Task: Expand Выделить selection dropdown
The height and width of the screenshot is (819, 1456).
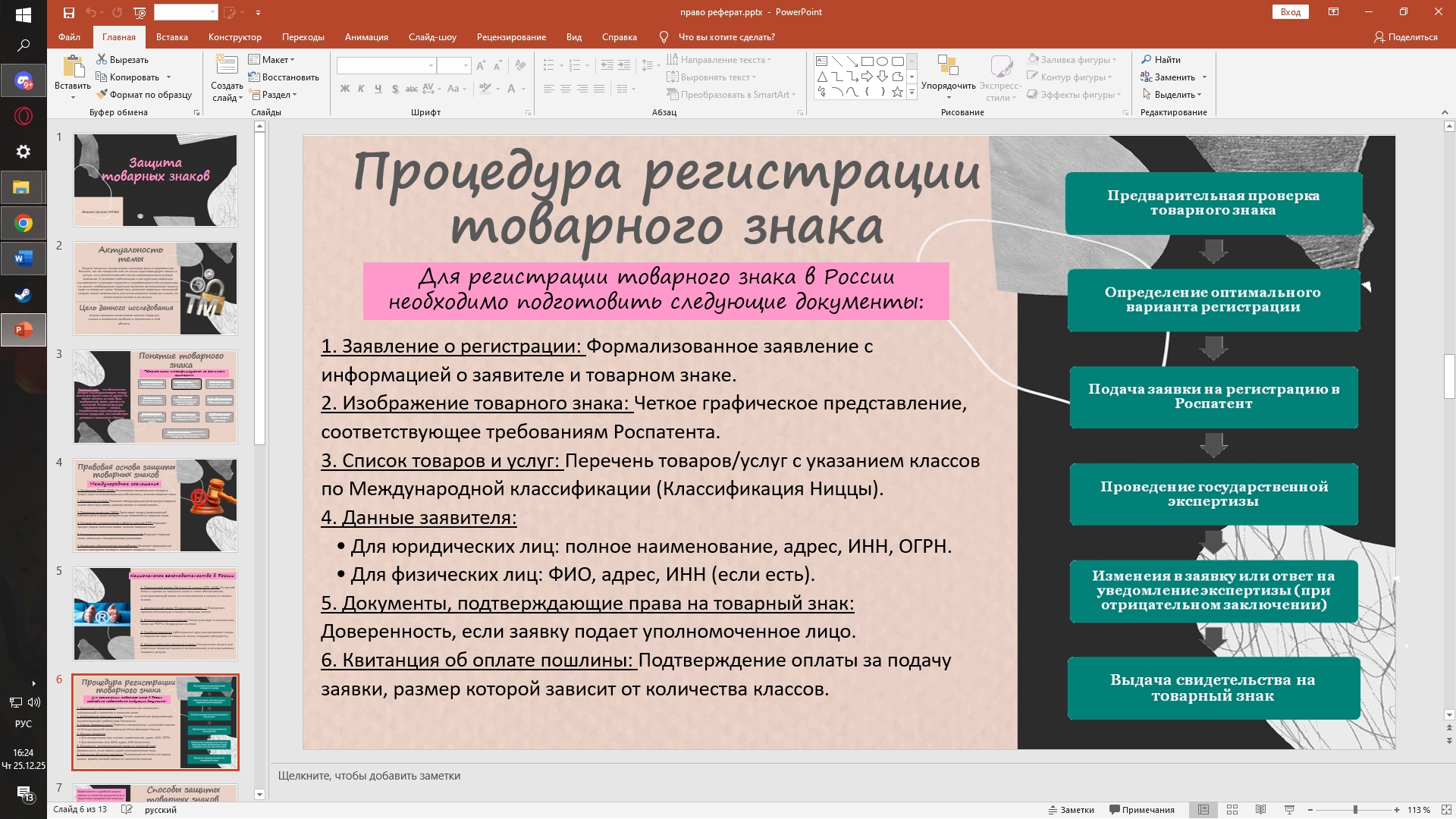Action: [x=1172, y=95]
